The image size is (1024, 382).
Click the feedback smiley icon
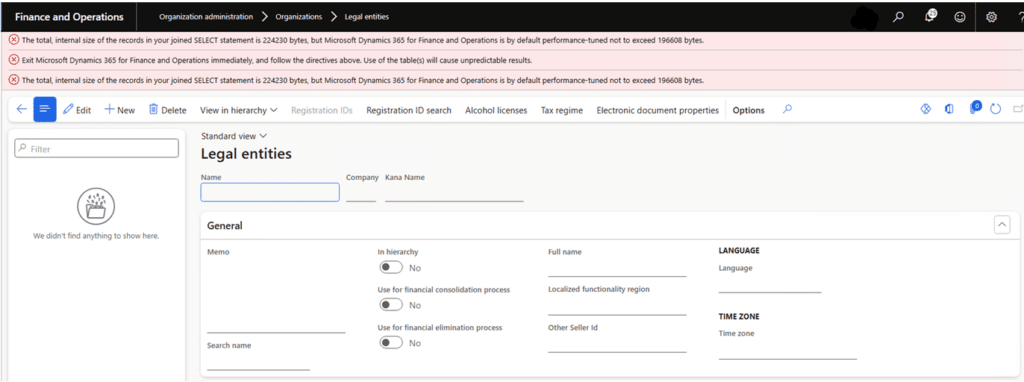pos(960,18)
